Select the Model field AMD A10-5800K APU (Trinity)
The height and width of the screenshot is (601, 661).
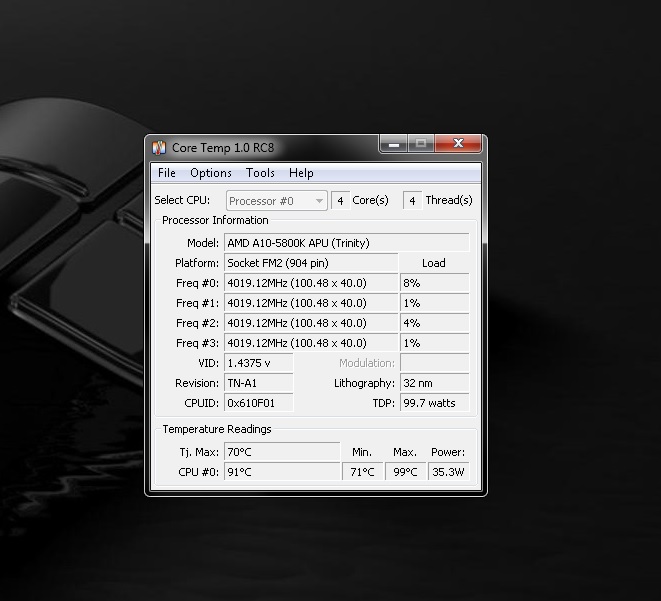pos(347,243)
